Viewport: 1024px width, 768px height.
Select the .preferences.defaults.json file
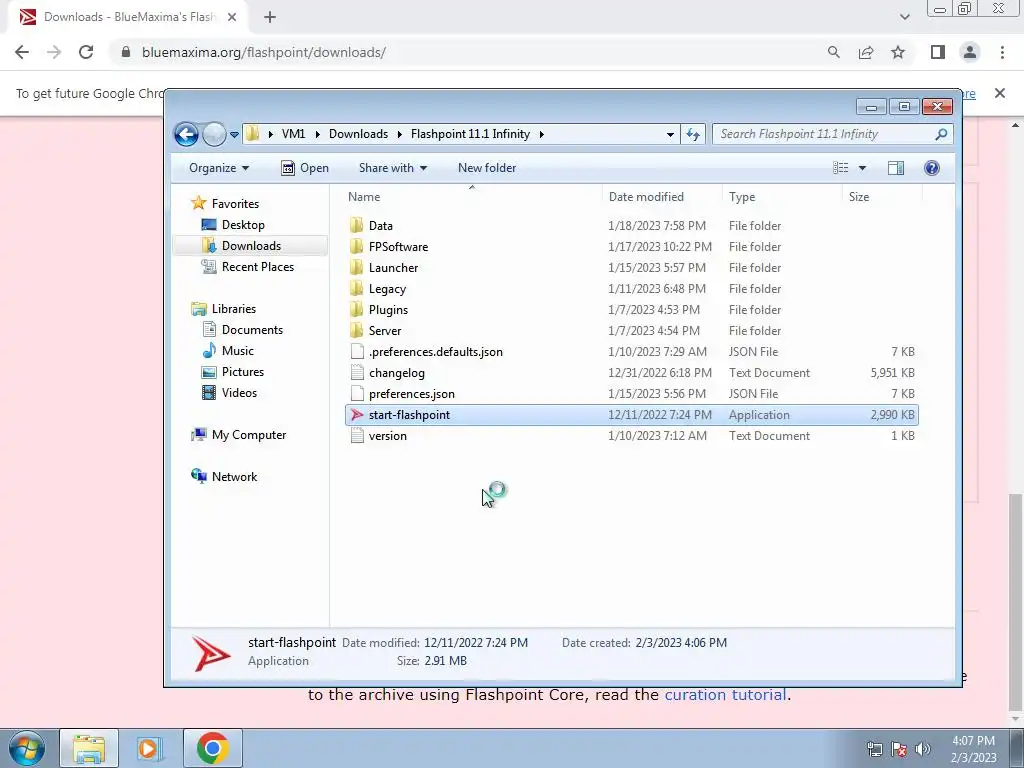(436, 351)
